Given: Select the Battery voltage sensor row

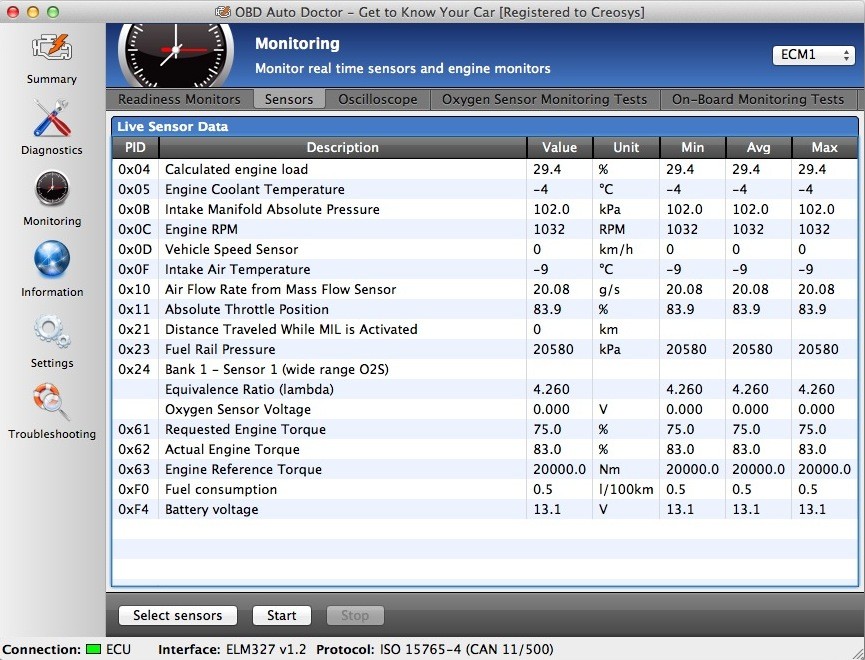Looking at the screenshot, I should (300, 509).
